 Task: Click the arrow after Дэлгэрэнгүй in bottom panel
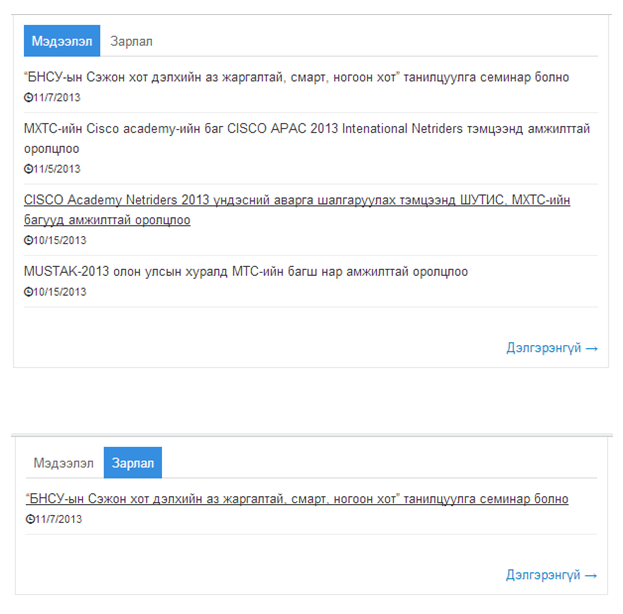[591, 575]
